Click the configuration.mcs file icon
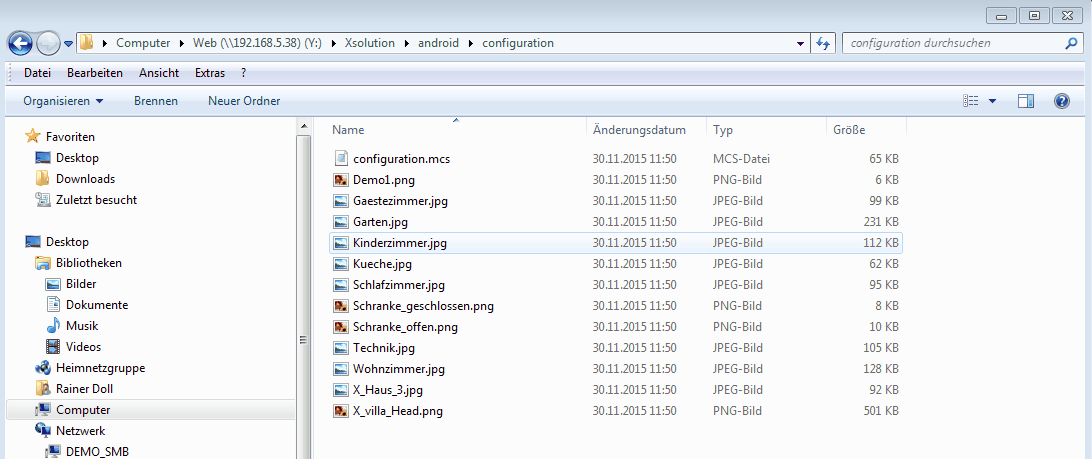Viewport: 1092px width, 459px height. point(341,159)
